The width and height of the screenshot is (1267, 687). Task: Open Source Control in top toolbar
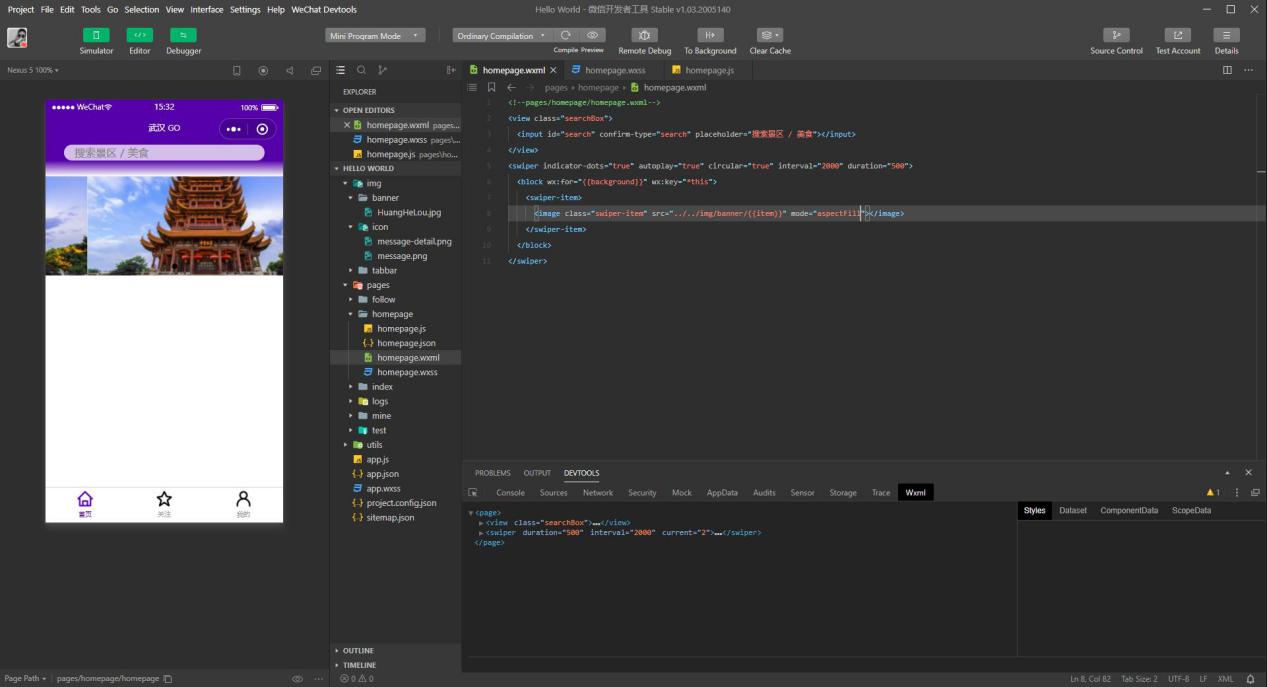[1116, 35]
